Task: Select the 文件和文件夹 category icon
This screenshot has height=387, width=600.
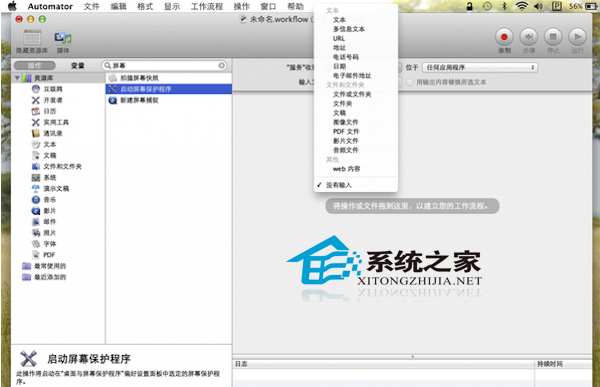Action: point(36,166)
